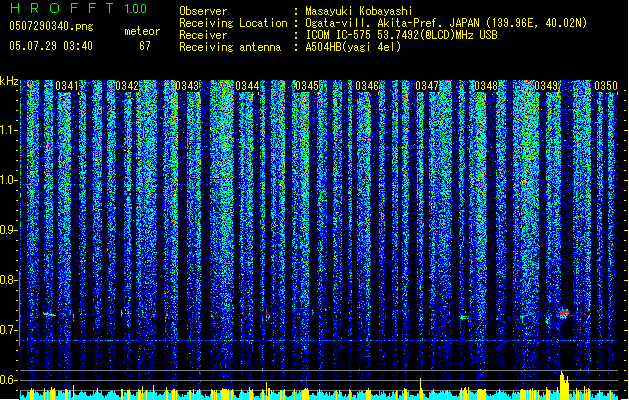Click the tallest yellow peak in the power graph

pos(564,385)
